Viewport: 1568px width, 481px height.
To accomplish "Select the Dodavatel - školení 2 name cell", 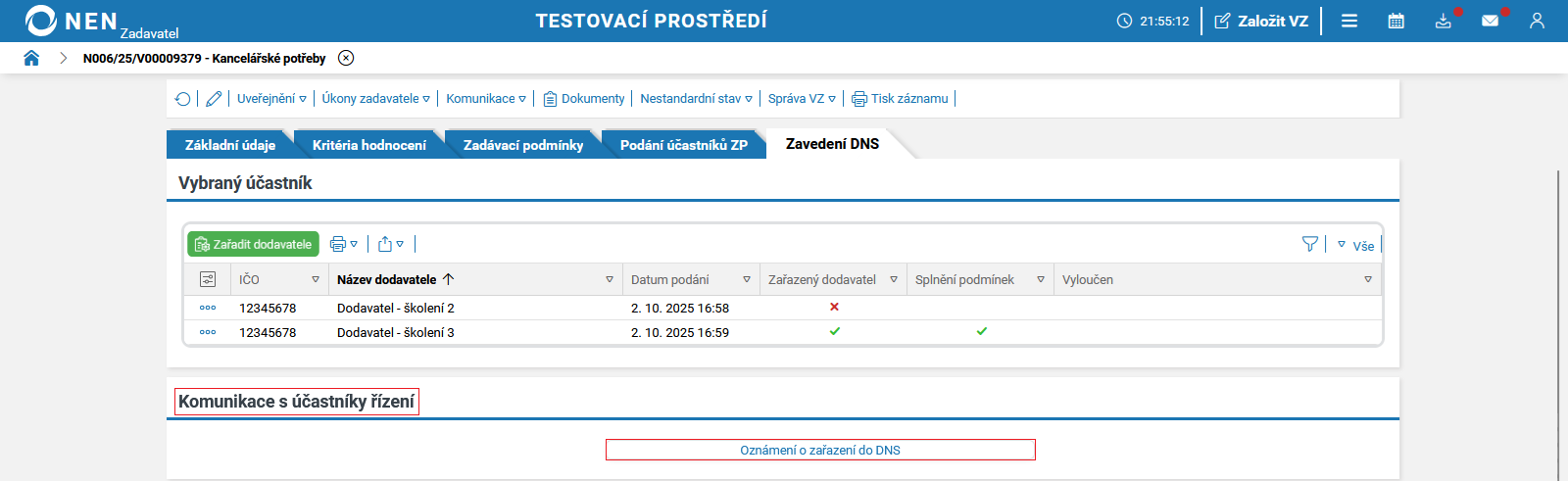I will tap(396, 308).
